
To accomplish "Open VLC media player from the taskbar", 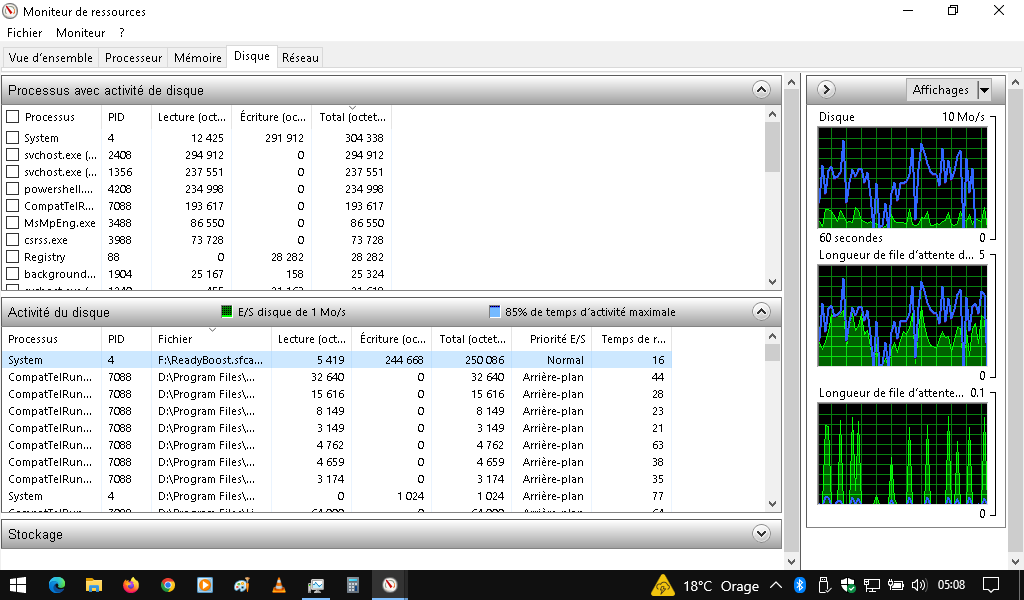I will point(279,585).
